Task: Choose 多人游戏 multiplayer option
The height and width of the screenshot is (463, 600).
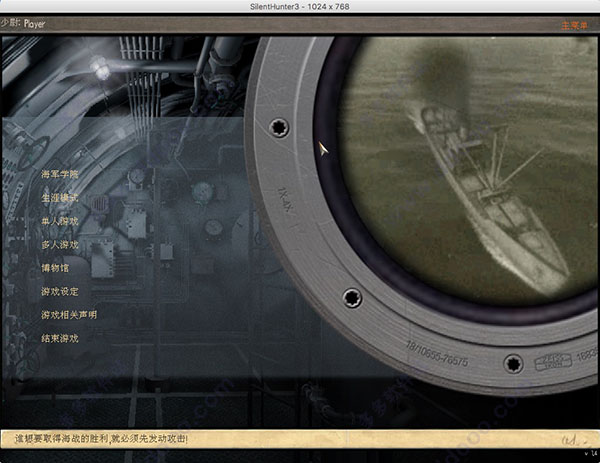Action: [x=59, y=245]
